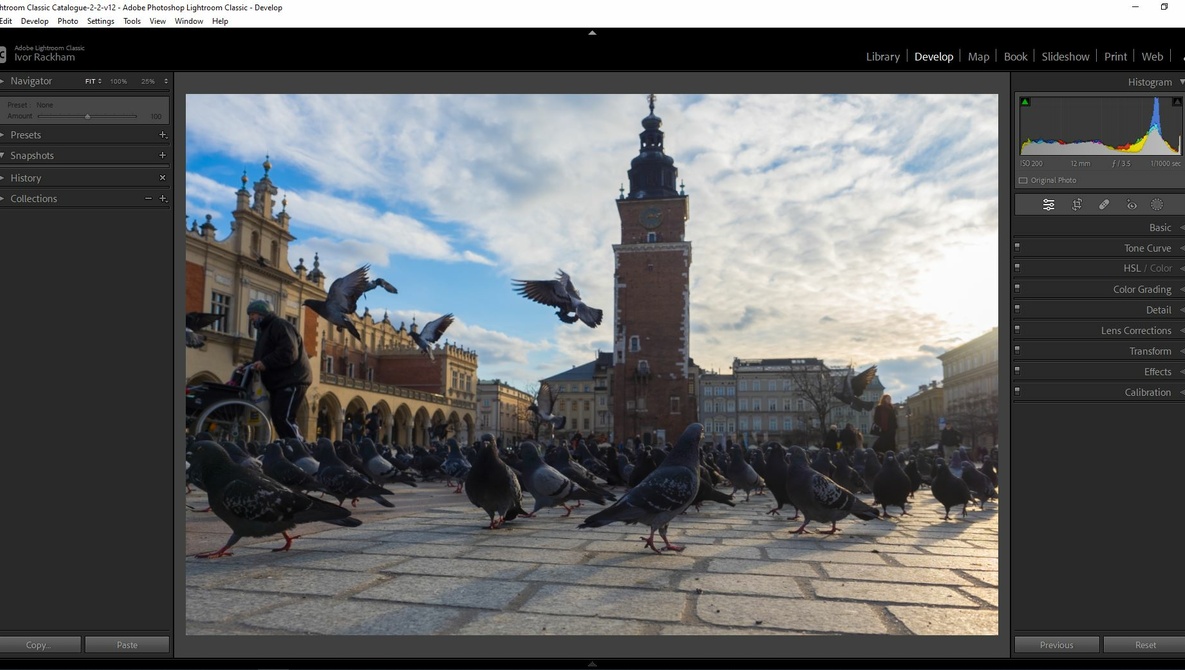Viewport: 1185px width, 670px height.
Task: Click the preset Amount slider
Action: (88, 117)
